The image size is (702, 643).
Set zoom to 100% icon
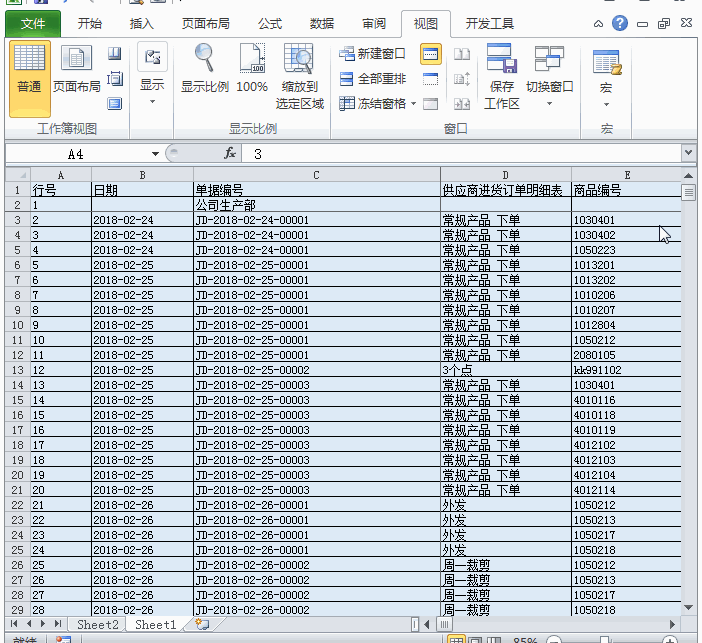252,69
